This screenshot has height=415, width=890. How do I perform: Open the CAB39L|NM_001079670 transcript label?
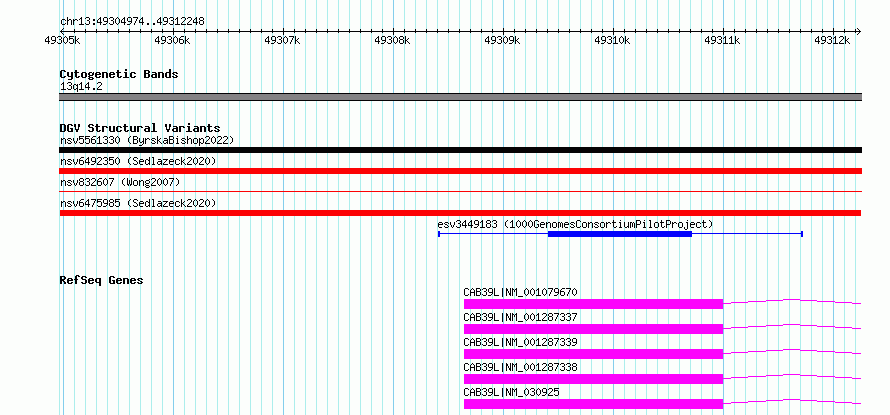[x=520, y=292]
